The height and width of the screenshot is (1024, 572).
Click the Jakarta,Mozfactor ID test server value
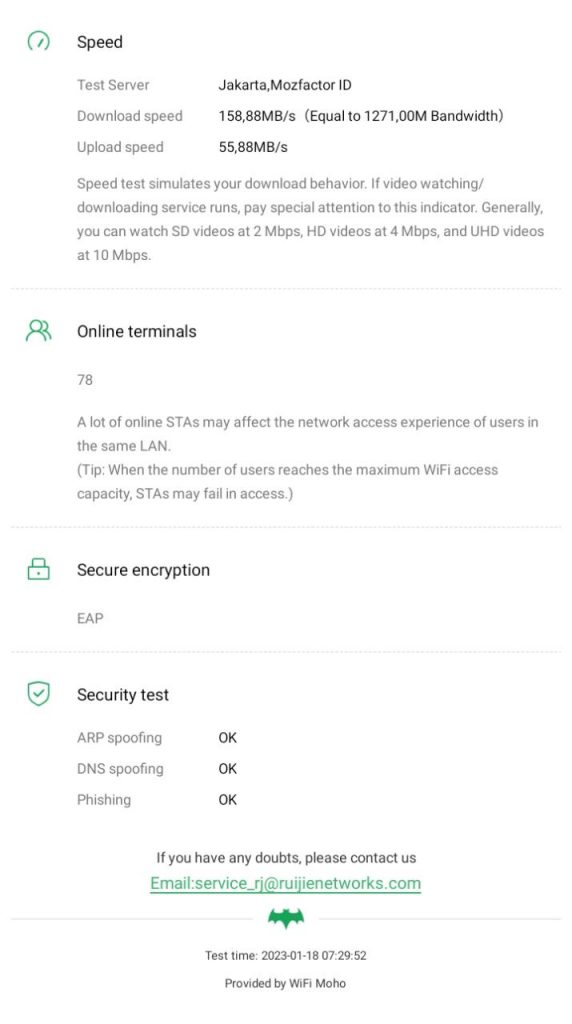point(285,85)
